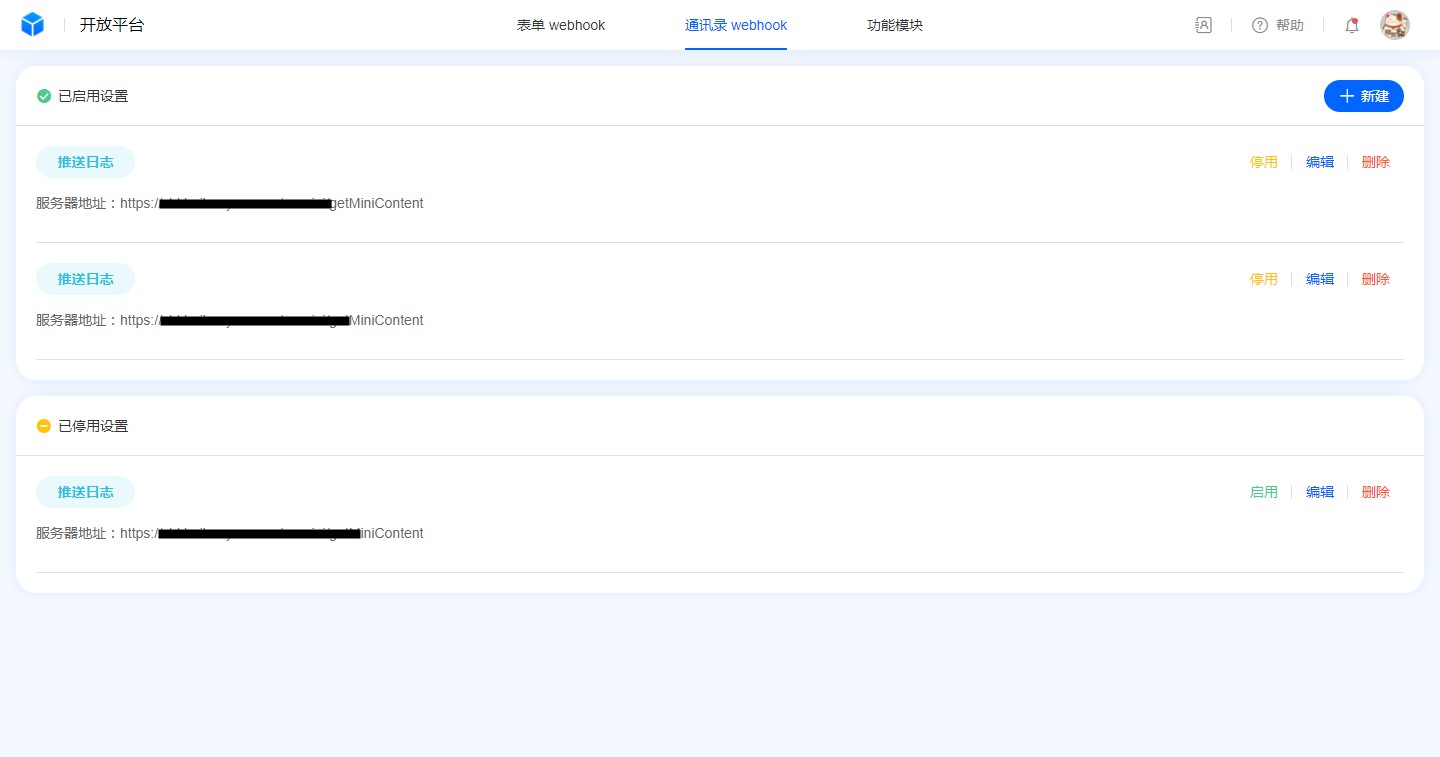Click the help question mark icon
Screen dimensions: 1440x757
[x=1260, y=25]
